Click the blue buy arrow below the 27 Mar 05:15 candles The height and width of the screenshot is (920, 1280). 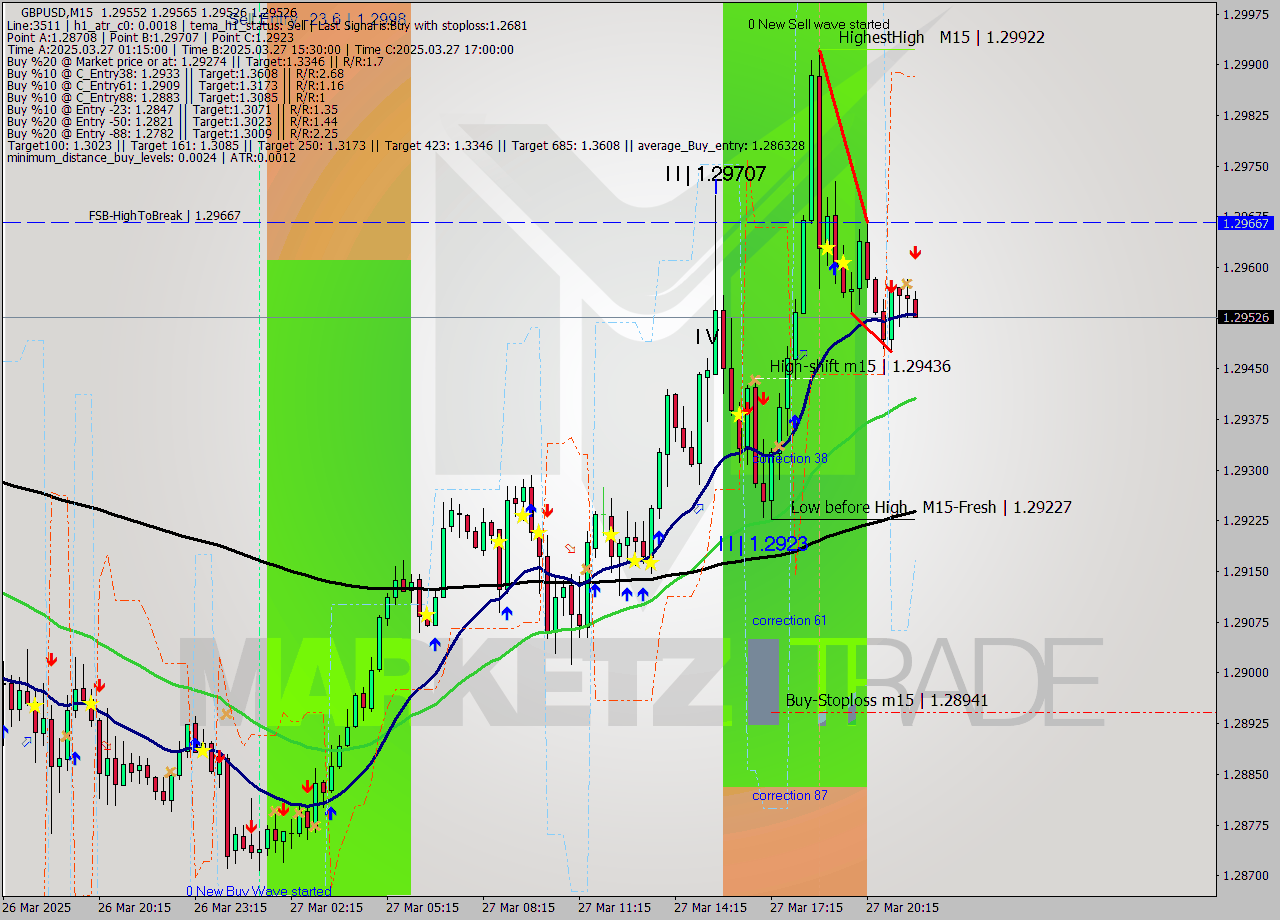click(x=434, y=645)
